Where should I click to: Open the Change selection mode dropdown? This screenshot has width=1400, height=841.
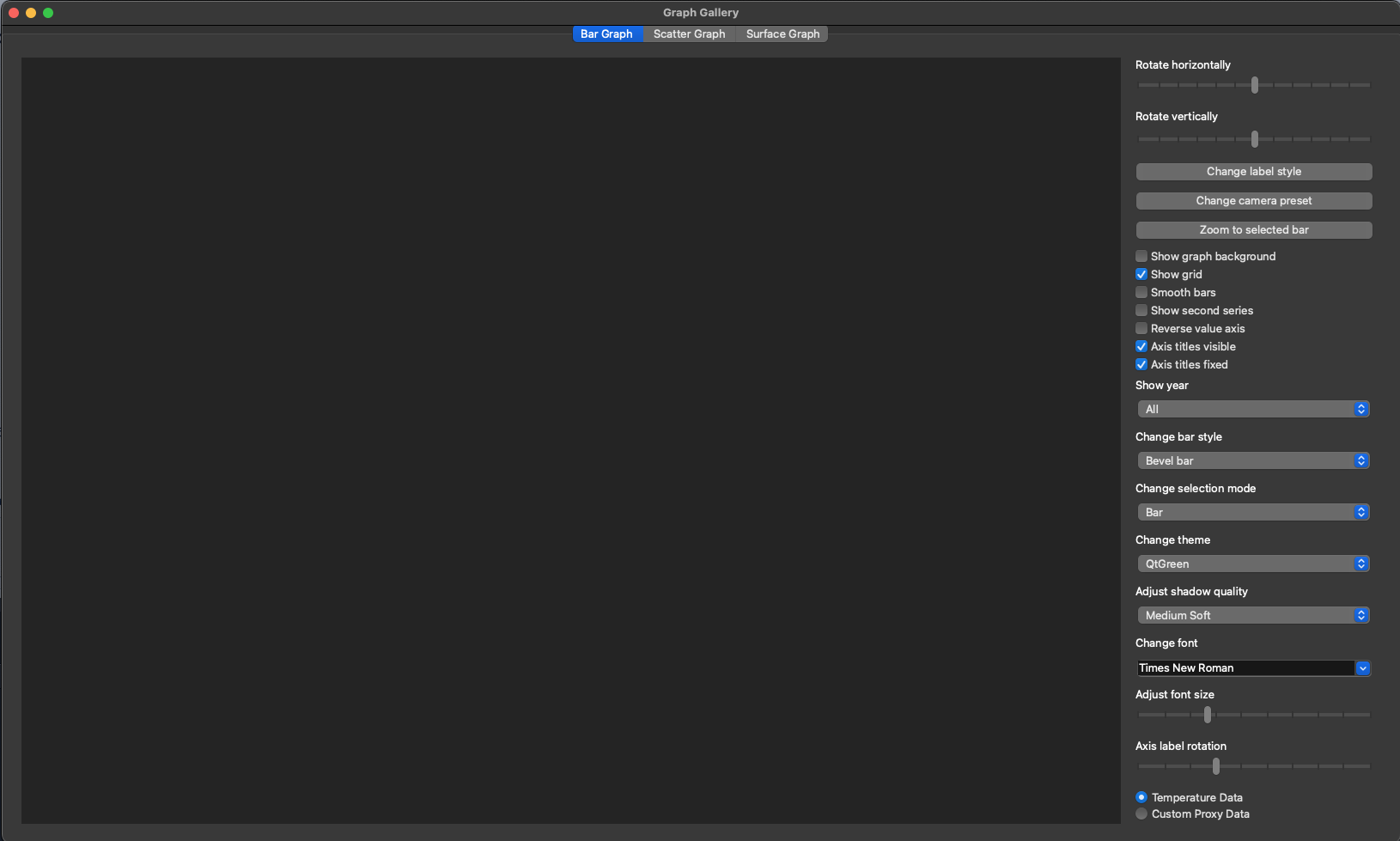[x=1253, y=512]
